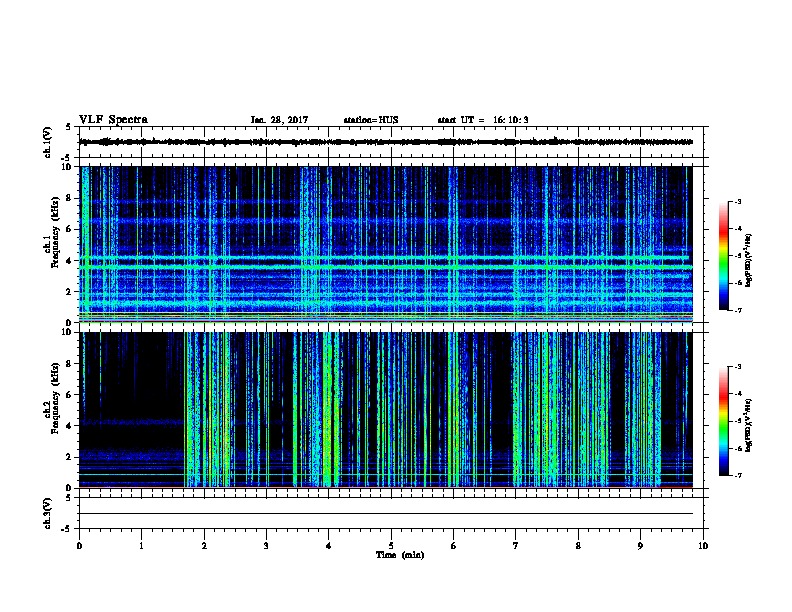The height and width of the screenshot is (612, 792).
Task: Click the "station=HUS" header label
Action: (371, 120)
